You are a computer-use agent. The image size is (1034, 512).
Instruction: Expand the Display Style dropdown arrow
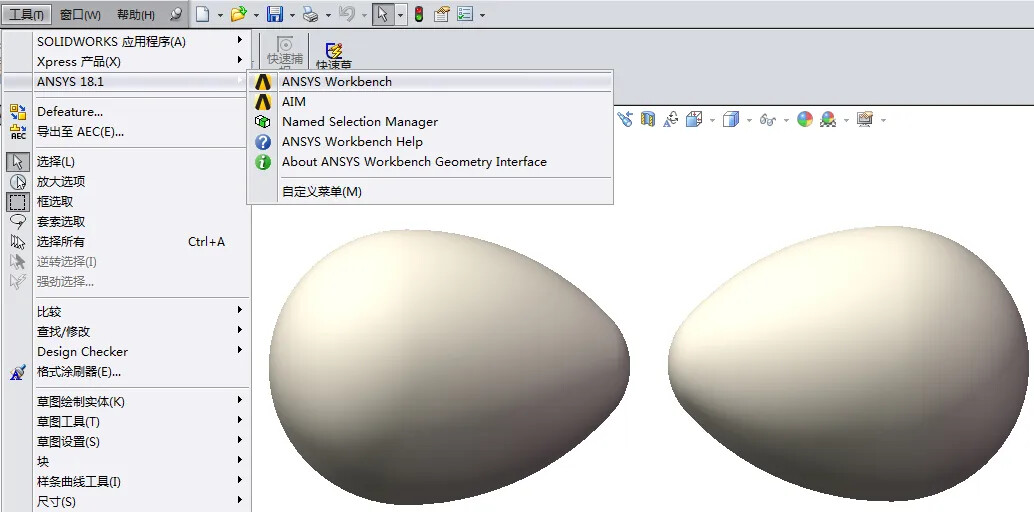pos(749,120)
